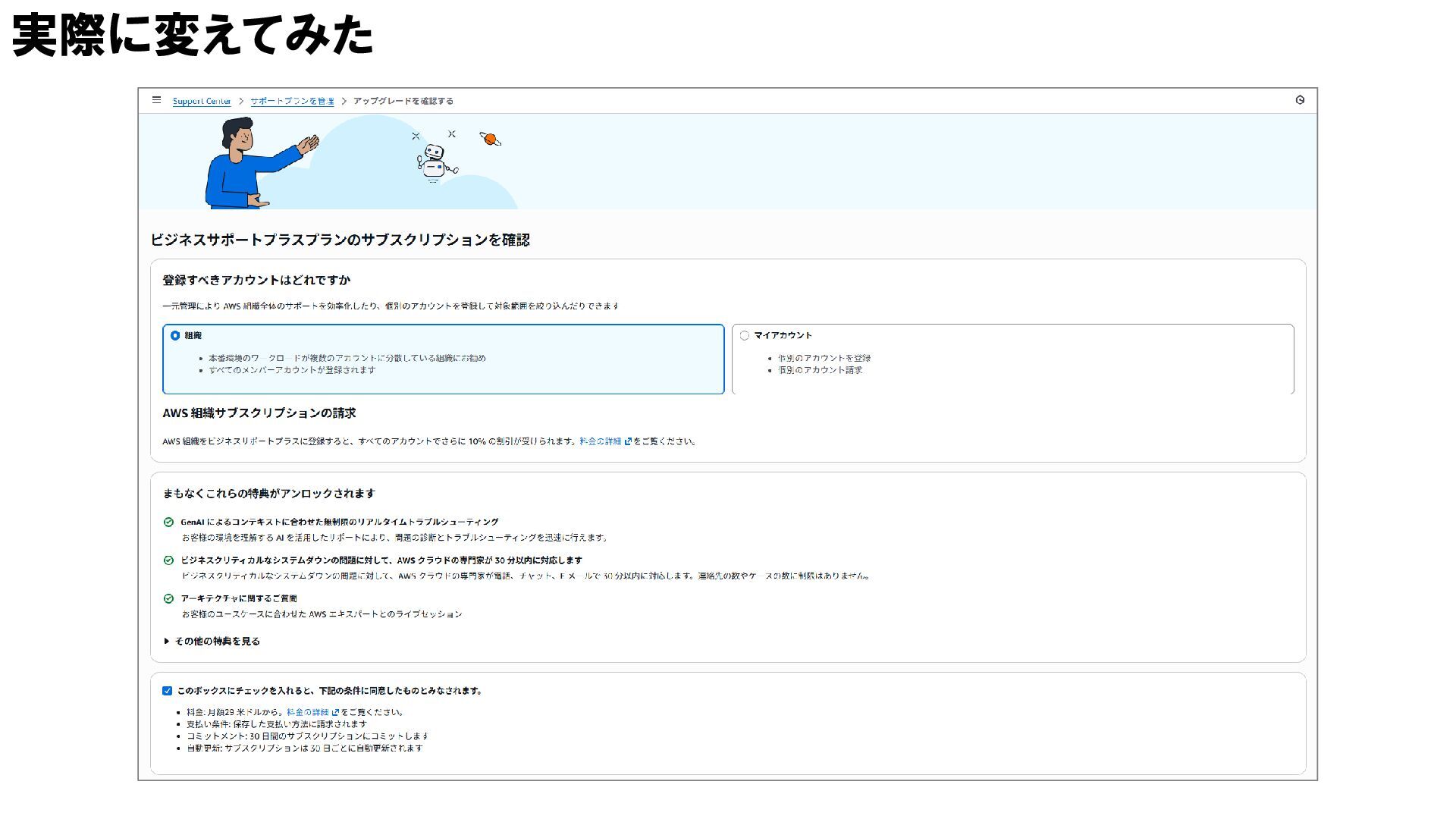The width and height of the screenshot is (1456, 819).
Task: Click the external link icon after 料金の詳細 in billing section
Action: 628,441
